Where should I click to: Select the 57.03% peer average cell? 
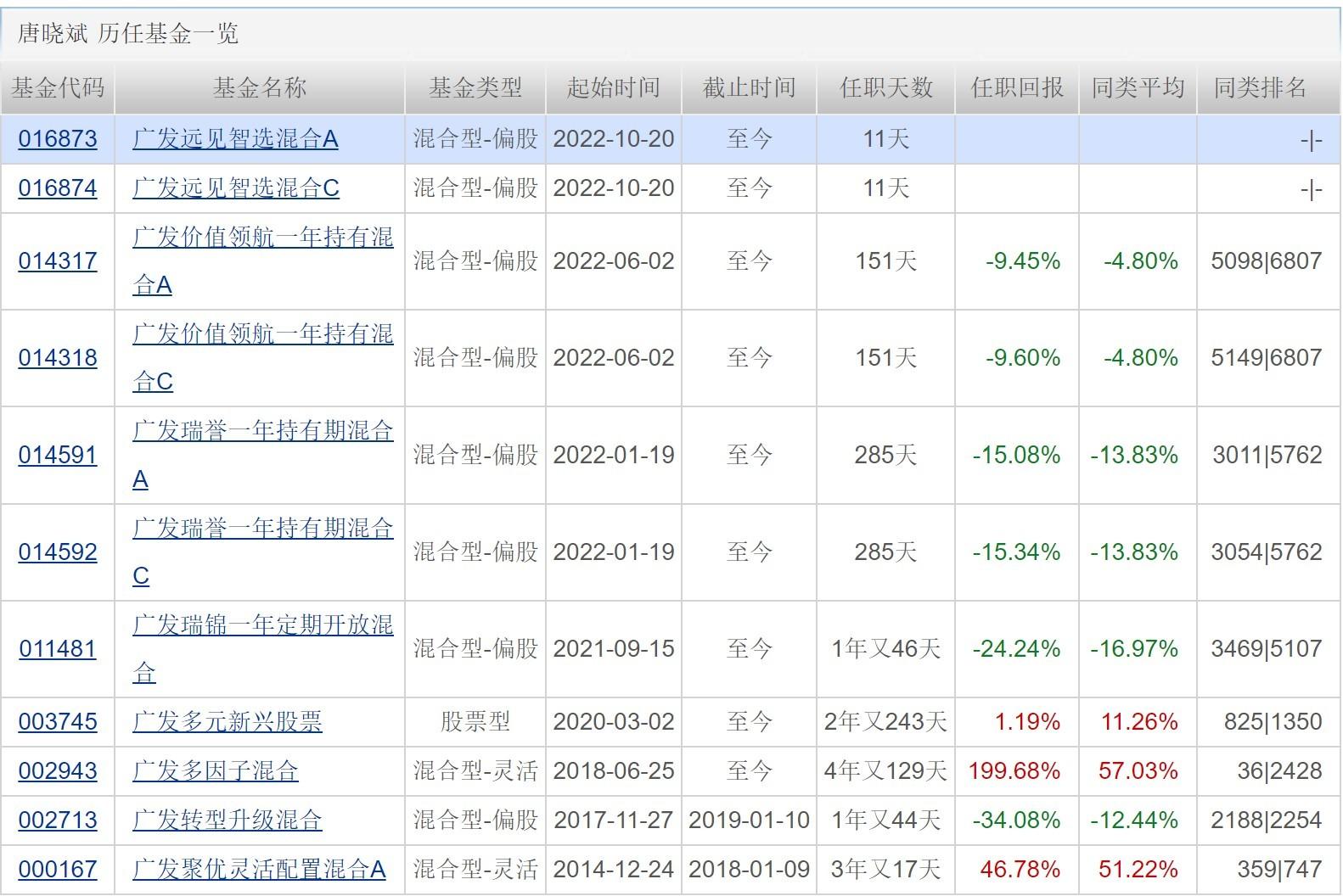click(1138, 771)
